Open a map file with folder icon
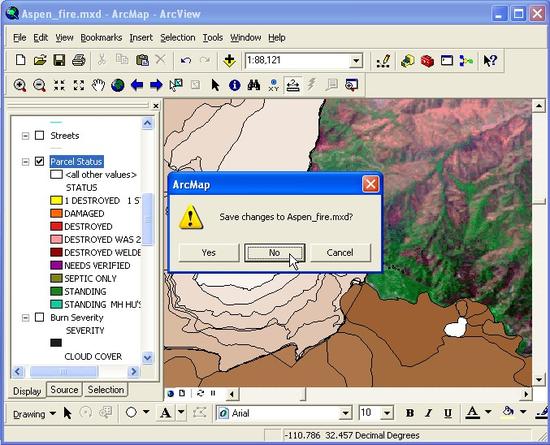The width and height of the screenshot is (550, 445). (40, 60)
